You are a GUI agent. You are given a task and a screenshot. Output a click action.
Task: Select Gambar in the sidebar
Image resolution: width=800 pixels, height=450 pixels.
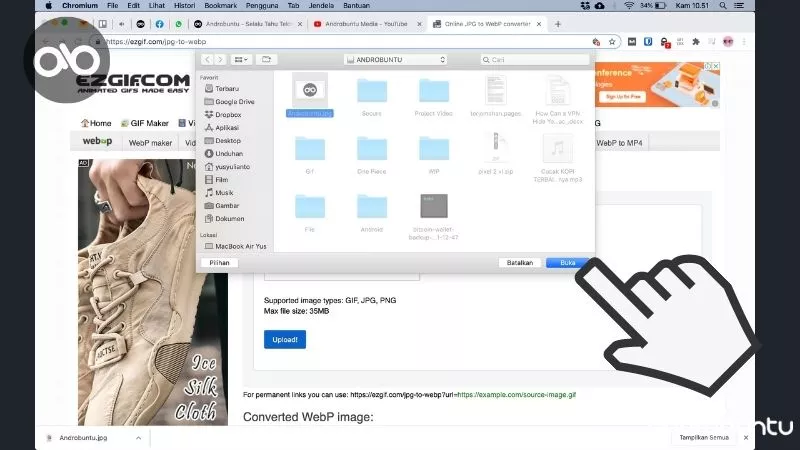[x=221, y=206]
